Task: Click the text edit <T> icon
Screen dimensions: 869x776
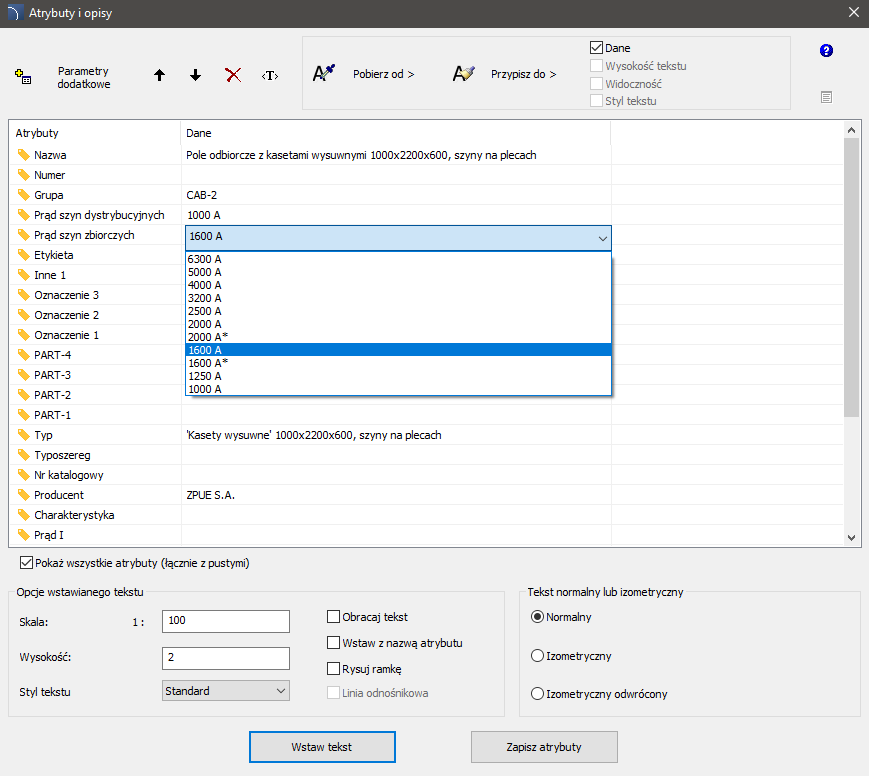Action: pyautogui.click(x=269, y=76)
